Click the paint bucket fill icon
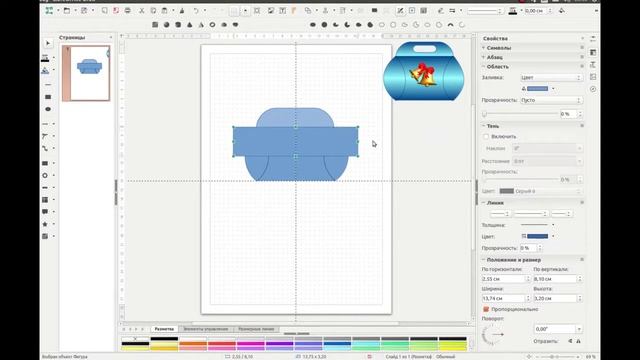The width and height of the screenshot is (640, 360). [x=562, y=11]
